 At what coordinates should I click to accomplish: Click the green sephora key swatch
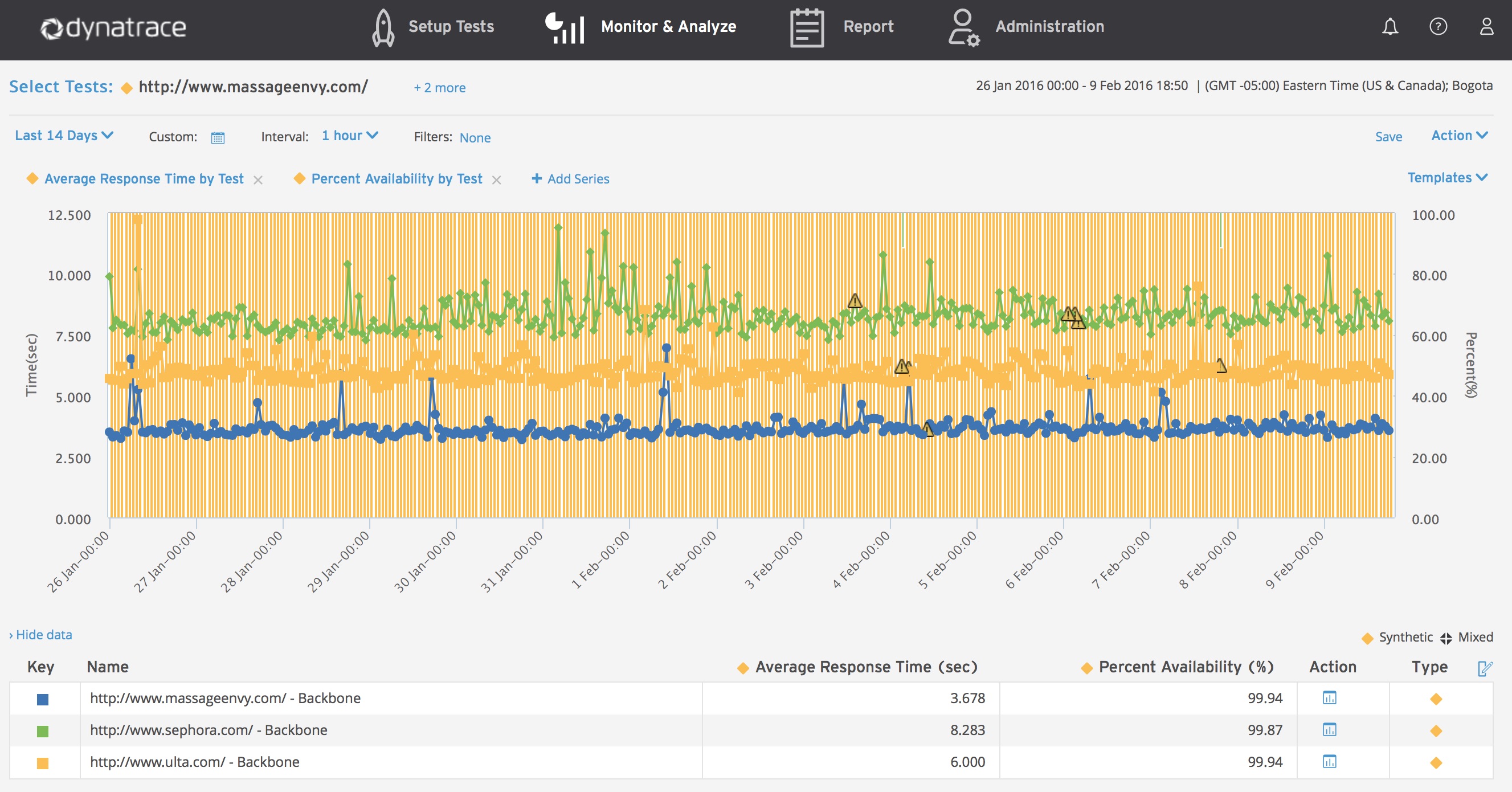(43, 732)
